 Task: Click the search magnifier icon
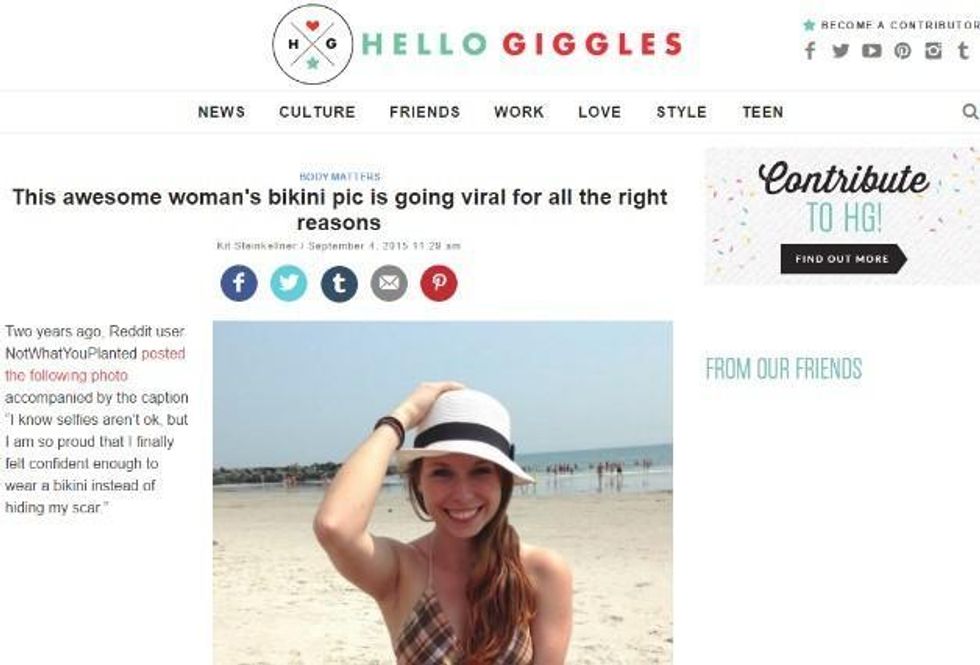coord(969,112)
